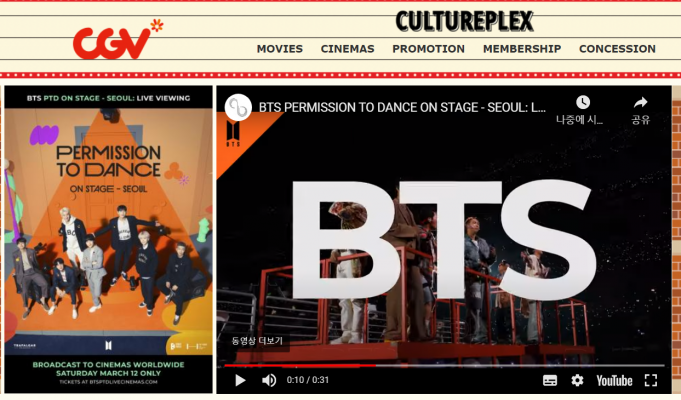Viewport: 681px width, 400px height.
Task: Enter fullscreen video mode
Action: point(651,380)
